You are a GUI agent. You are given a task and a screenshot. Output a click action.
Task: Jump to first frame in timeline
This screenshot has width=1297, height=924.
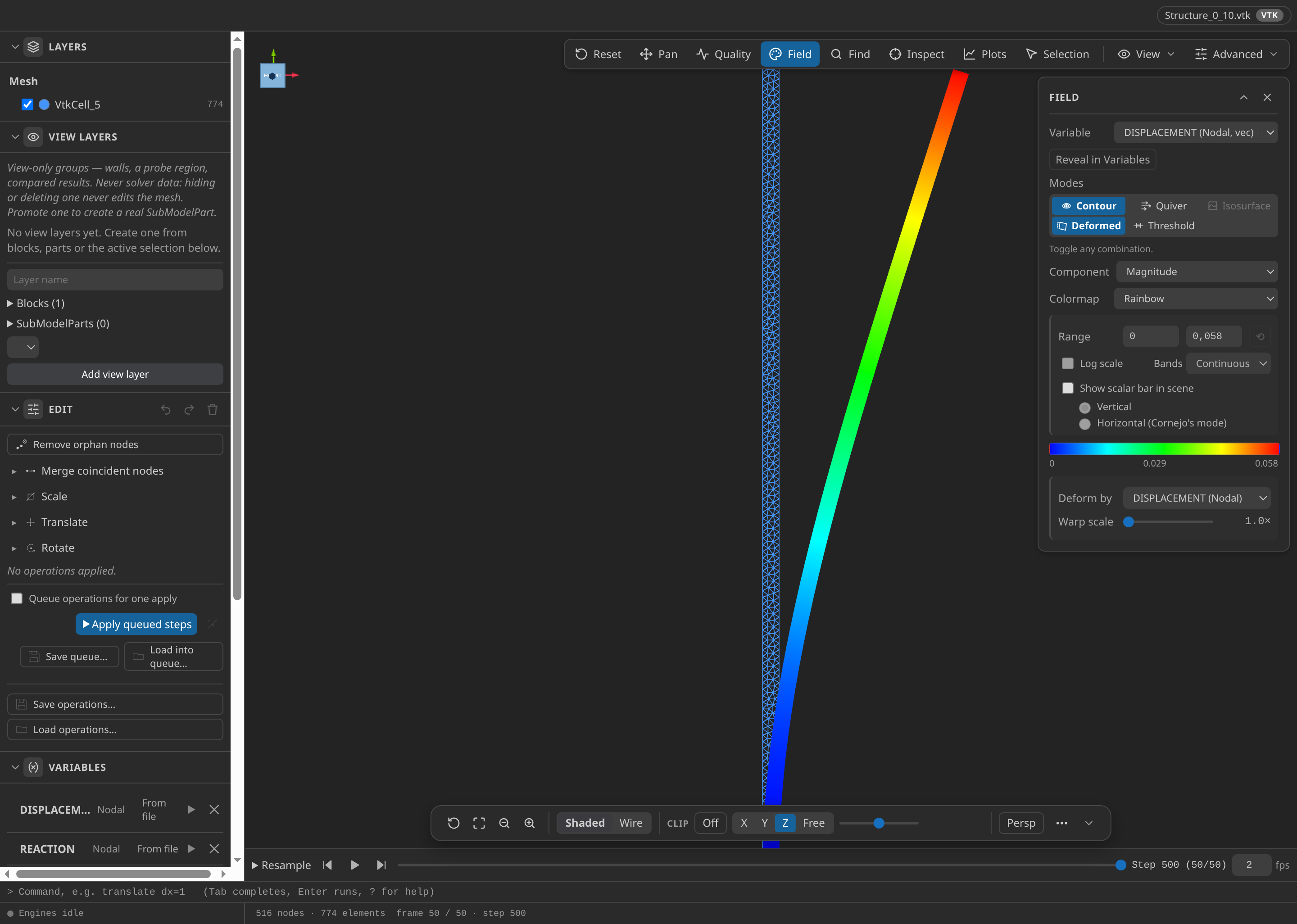click(327, 865)
